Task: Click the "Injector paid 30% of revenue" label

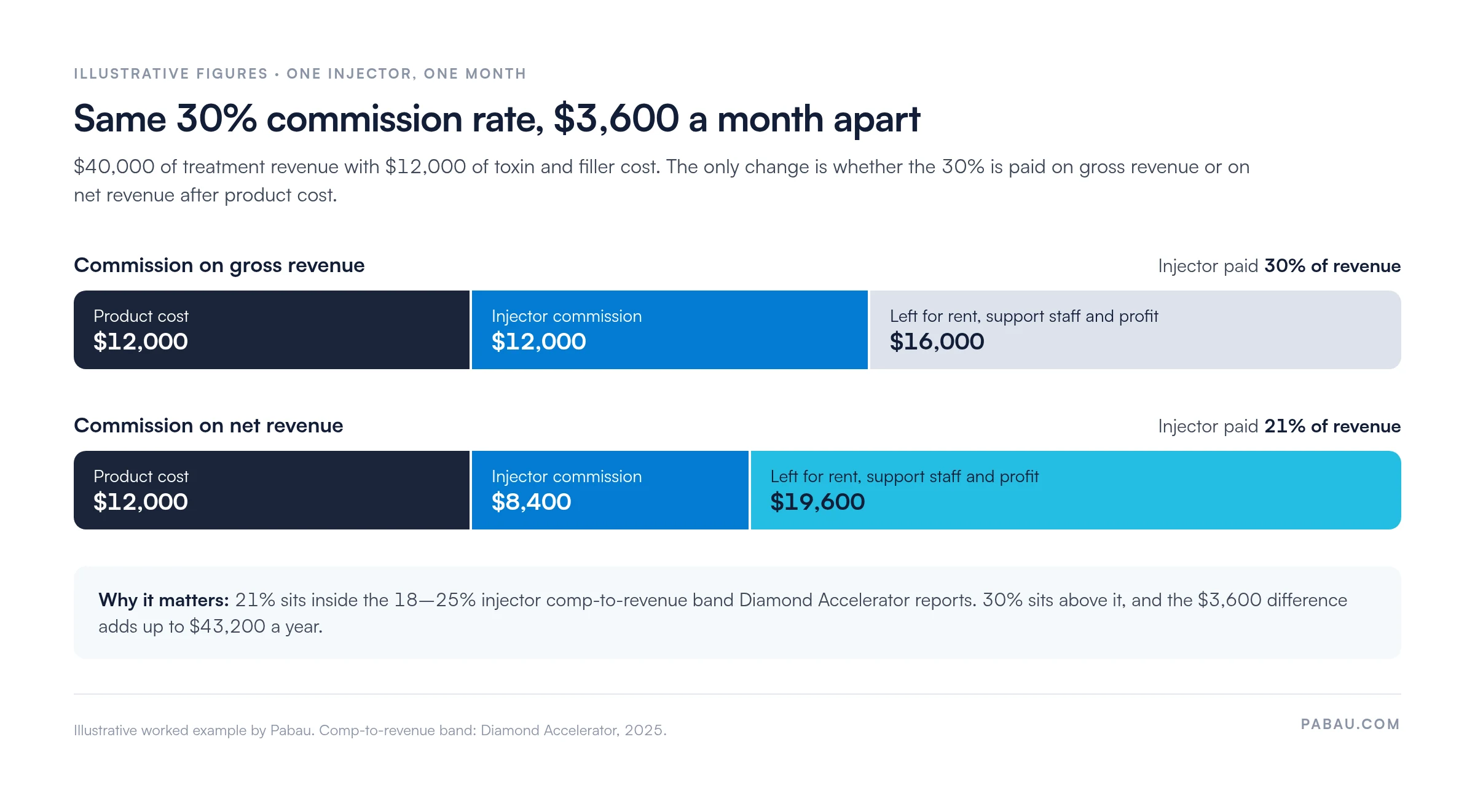Action: pos(1279,266)
